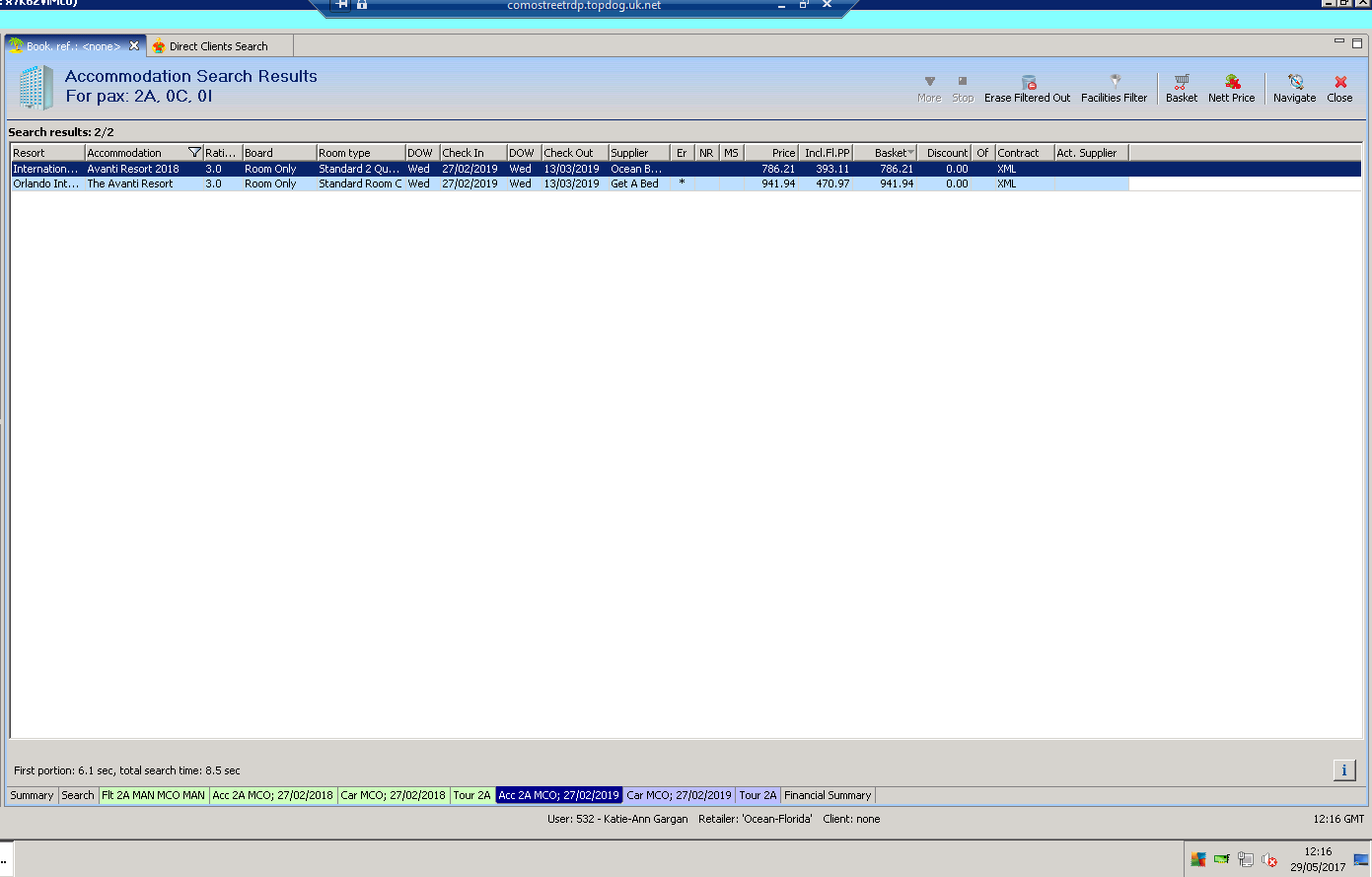
Task: Close the Book. ref. tab
Action: [x=134, y=45]
